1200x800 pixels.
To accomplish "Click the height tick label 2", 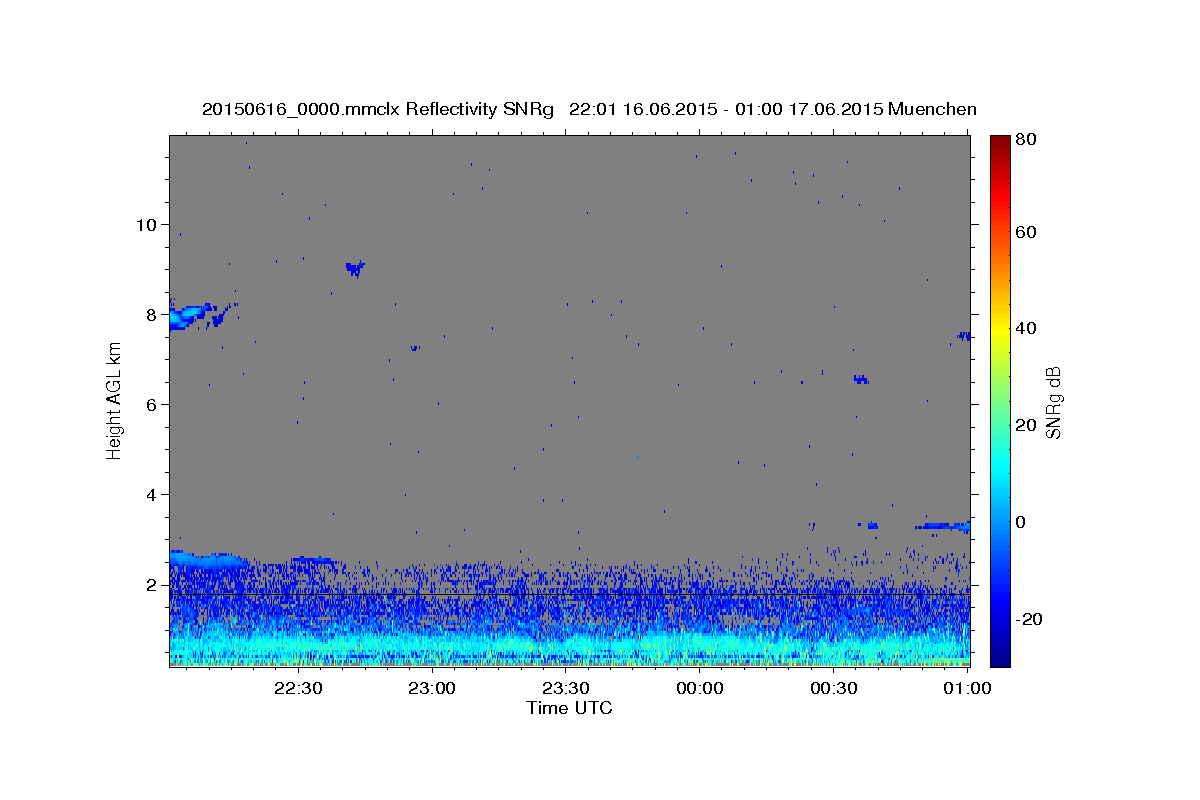I will [x=153, y=584].
